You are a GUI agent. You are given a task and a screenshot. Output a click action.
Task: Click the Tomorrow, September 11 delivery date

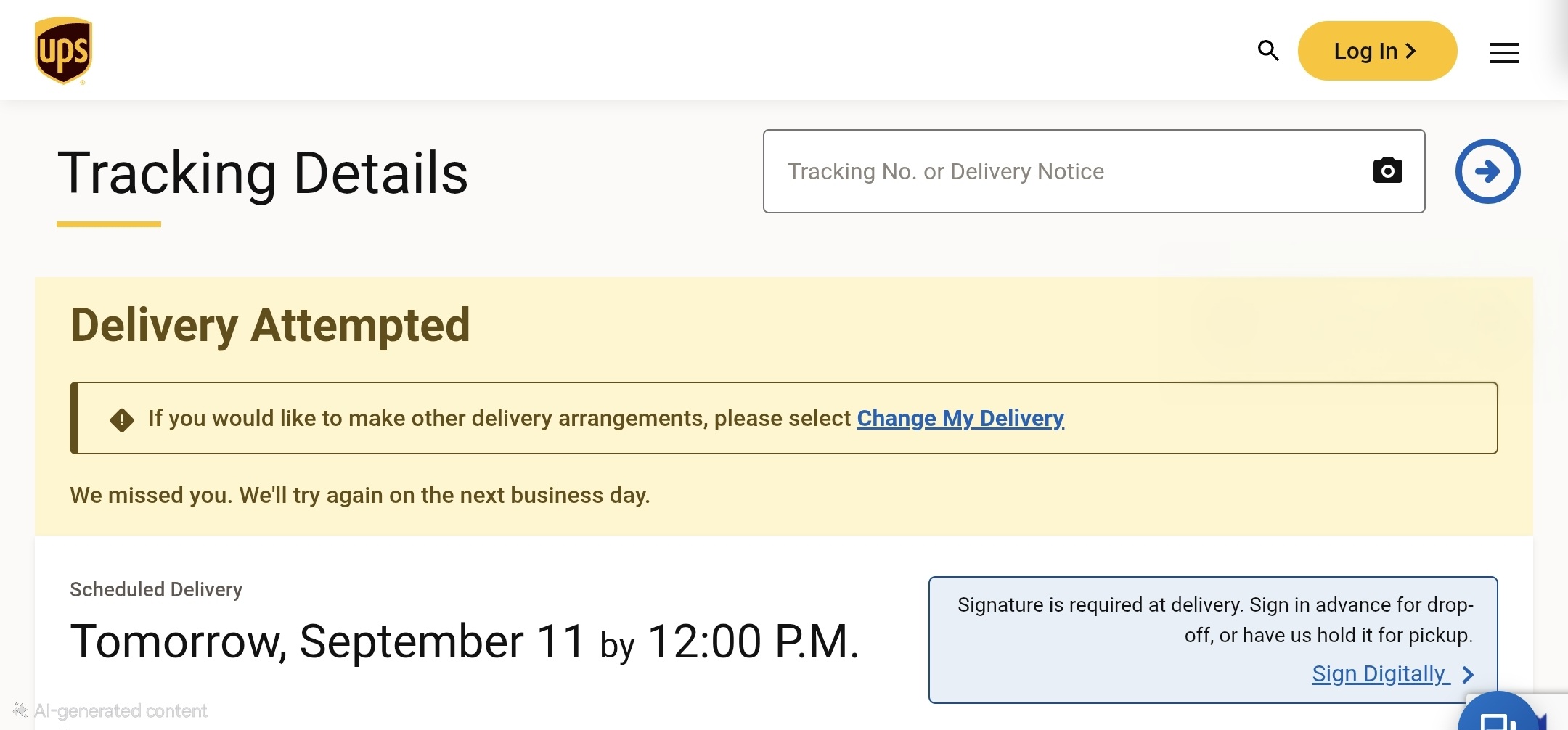coord(327,641)
